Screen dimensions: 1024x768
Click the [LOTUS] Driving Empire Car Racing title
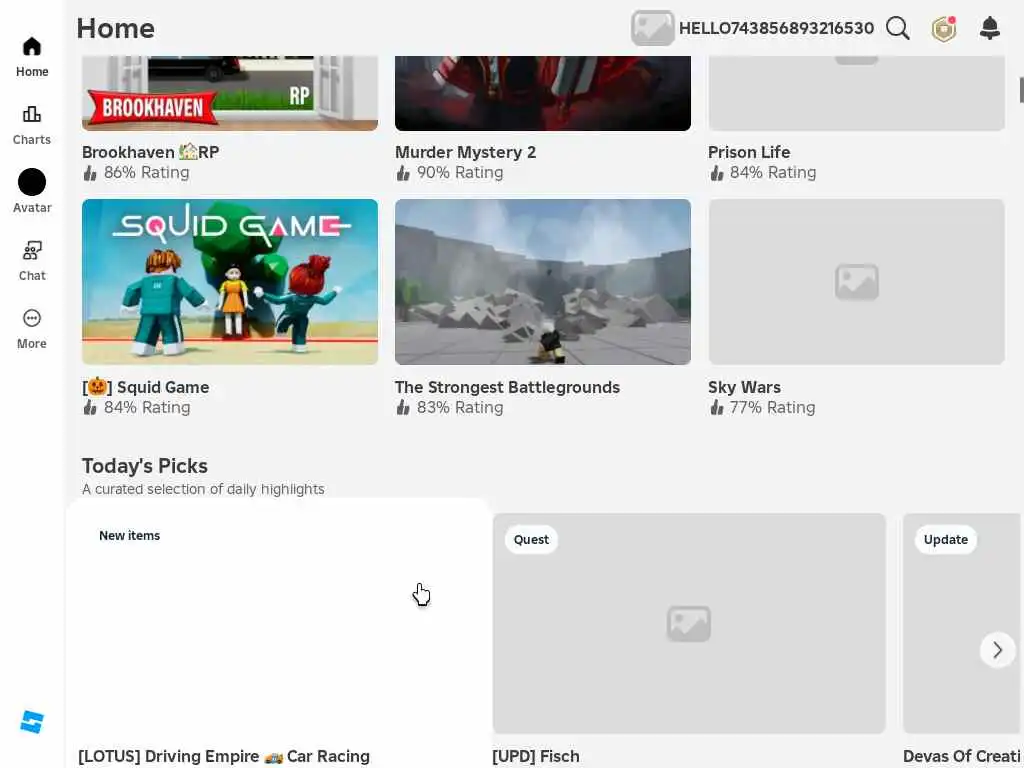224,756
